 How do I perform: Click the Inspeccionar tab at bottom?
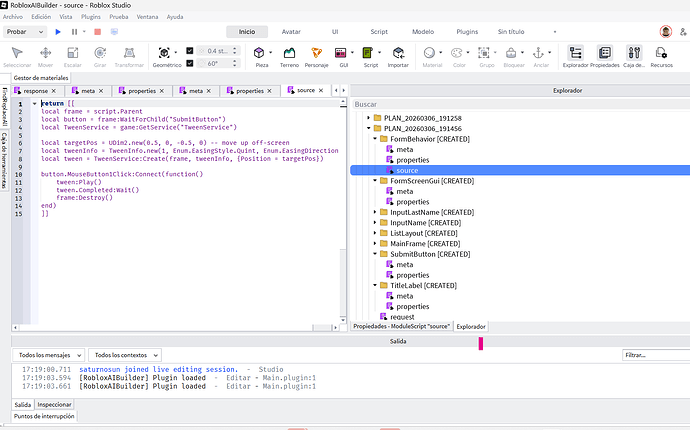54,404
